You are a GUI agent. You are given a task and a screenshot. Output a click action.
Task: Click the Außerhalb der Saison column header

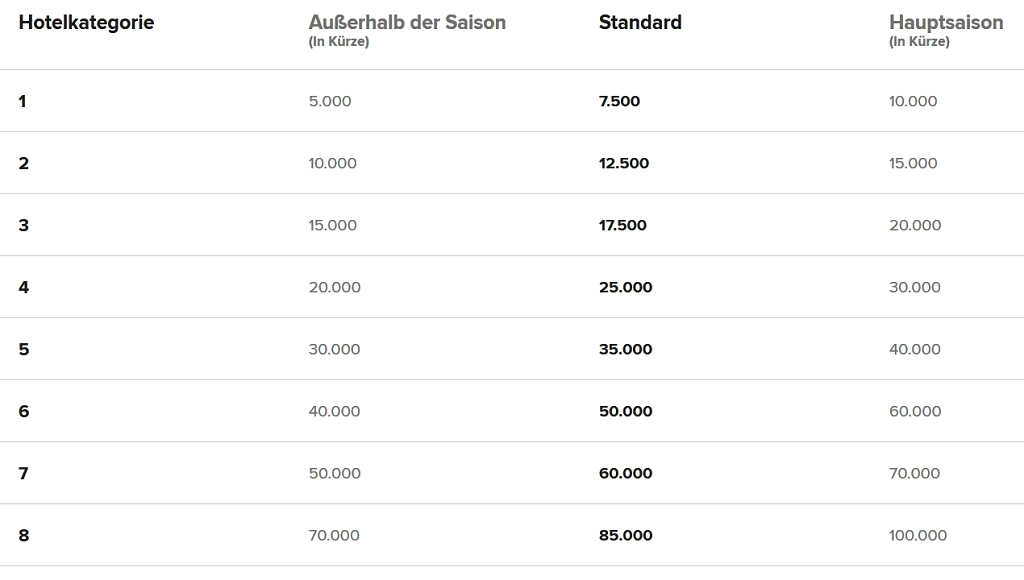point(407,22)
